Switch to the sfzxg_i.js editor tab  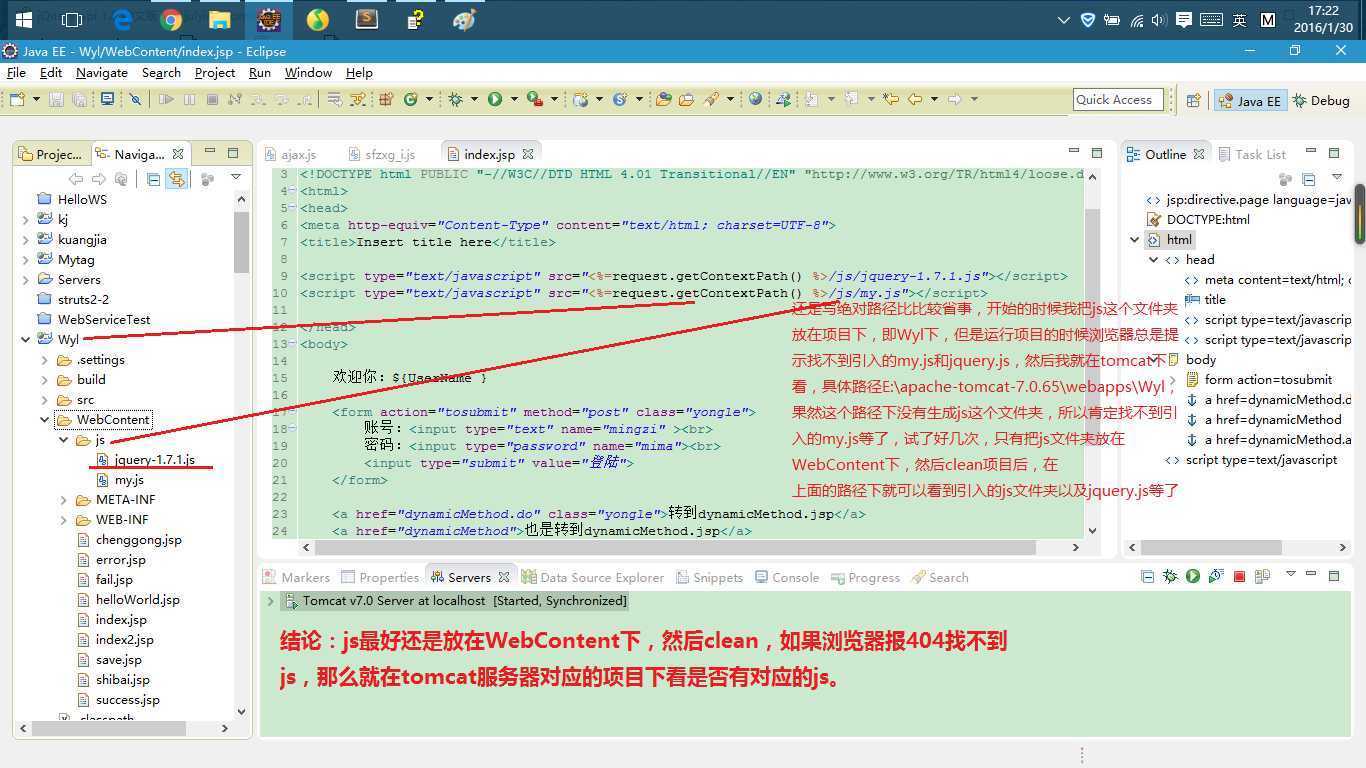pos(382,154)
